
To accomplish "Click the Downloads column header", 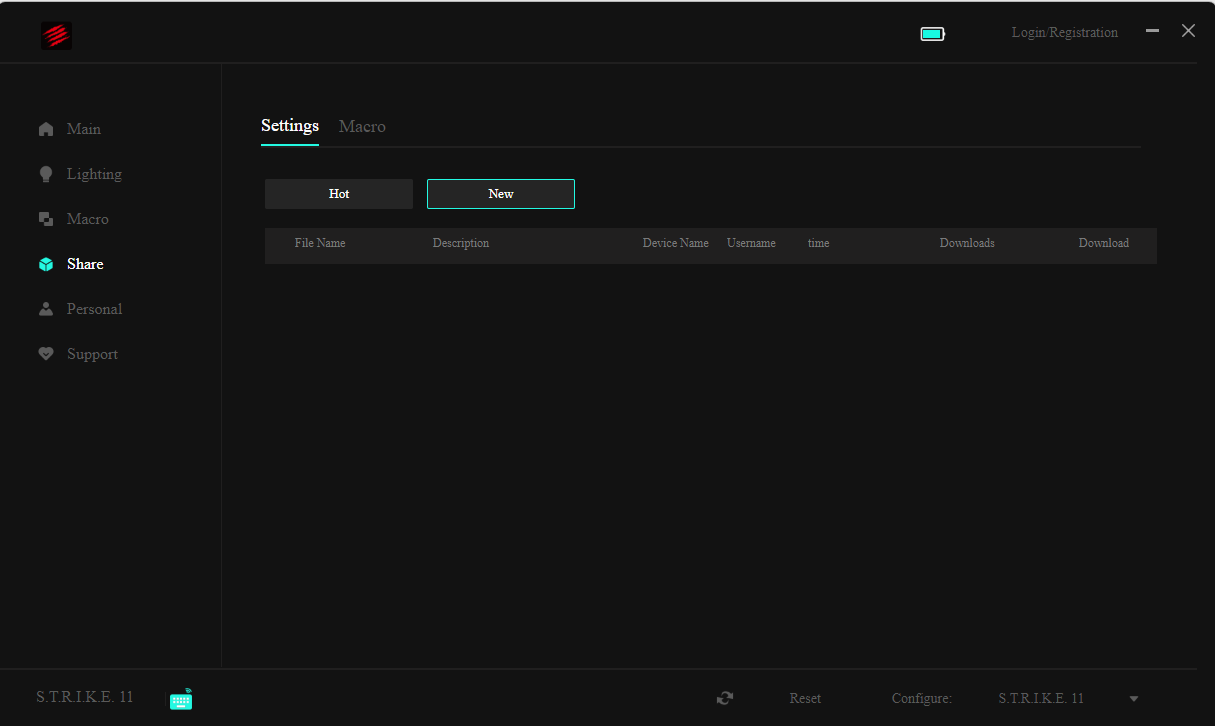I will [967, 243].
